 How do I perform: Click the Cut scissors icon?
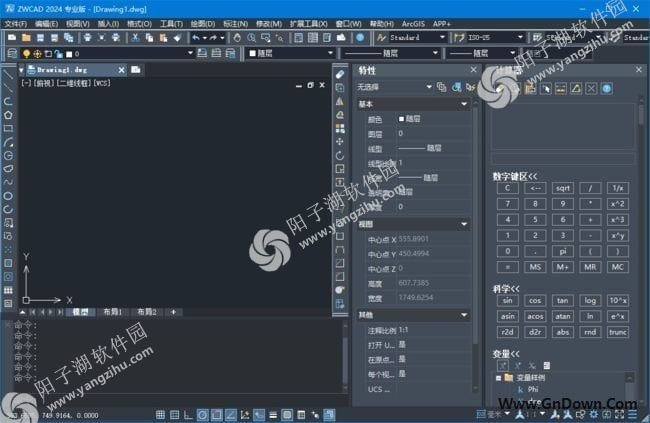point(135,38)
